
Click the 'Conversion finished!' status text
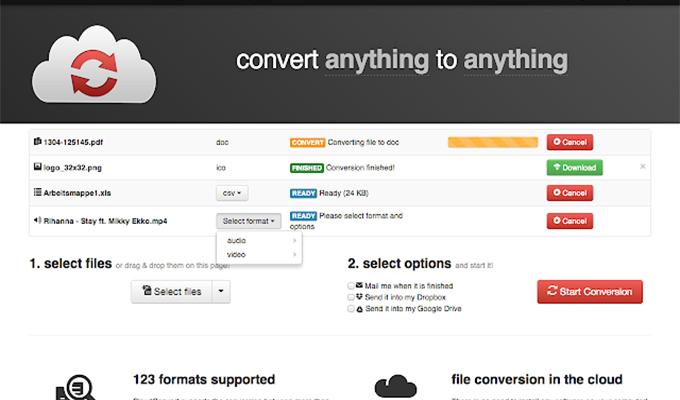pos(360,168)
